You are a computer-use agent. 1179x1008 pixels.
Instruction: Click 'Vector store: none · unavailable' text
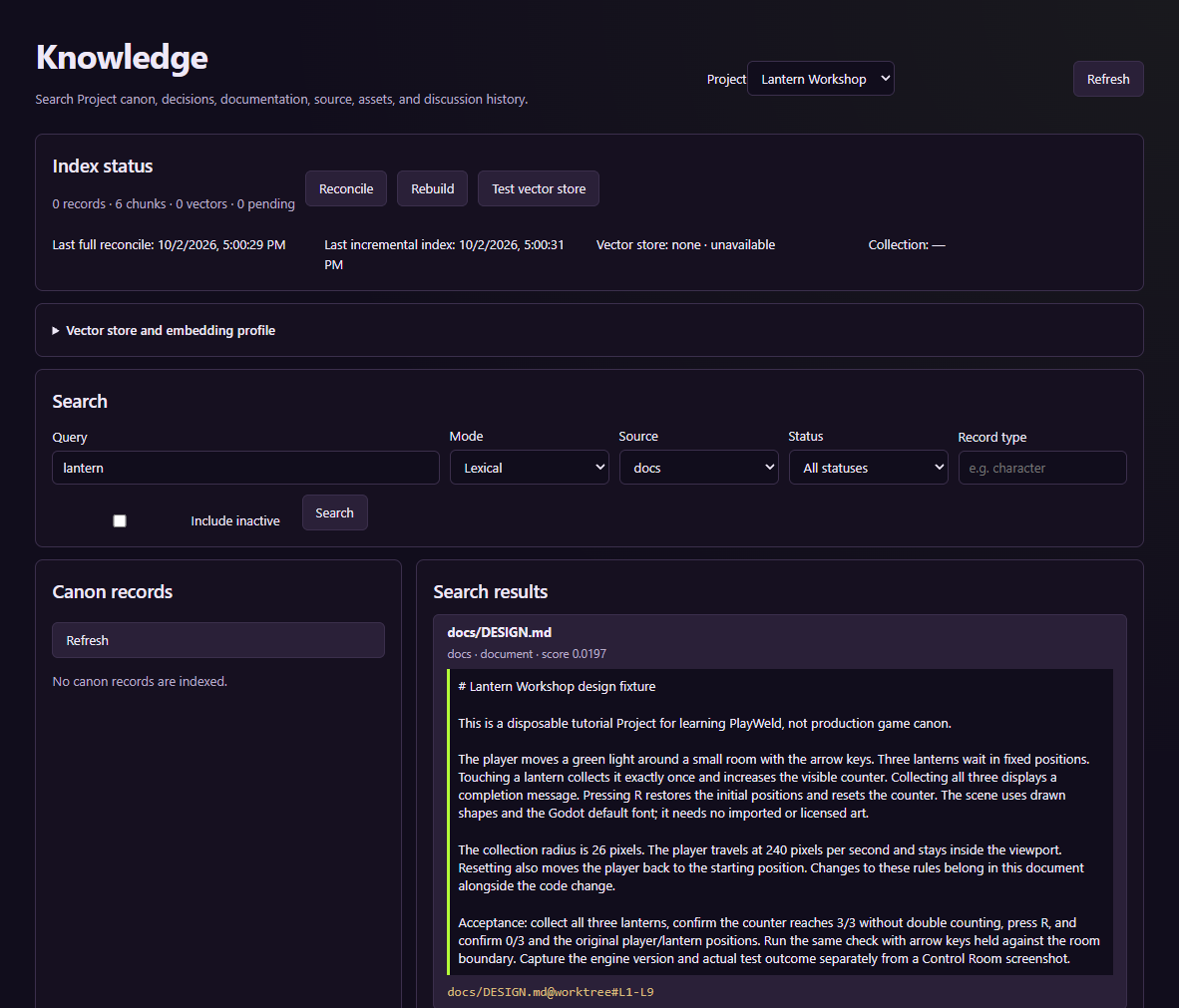685,245
